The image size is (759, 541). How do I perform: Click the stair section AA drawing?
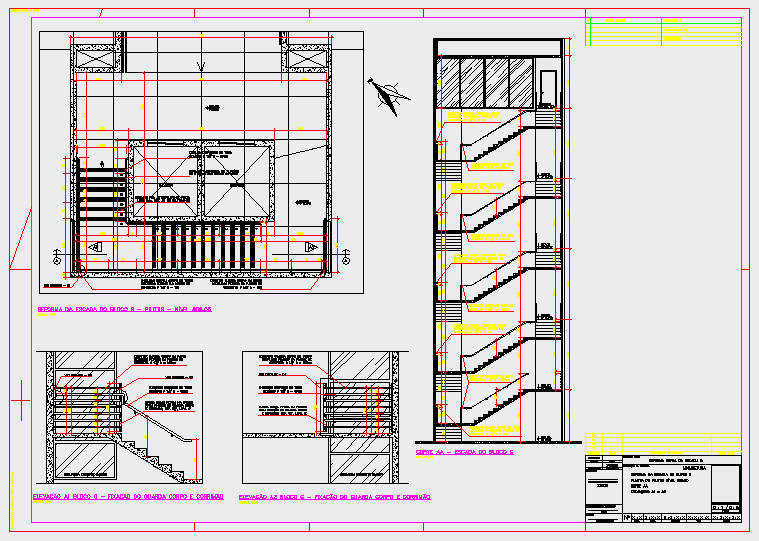click(499, 240)
